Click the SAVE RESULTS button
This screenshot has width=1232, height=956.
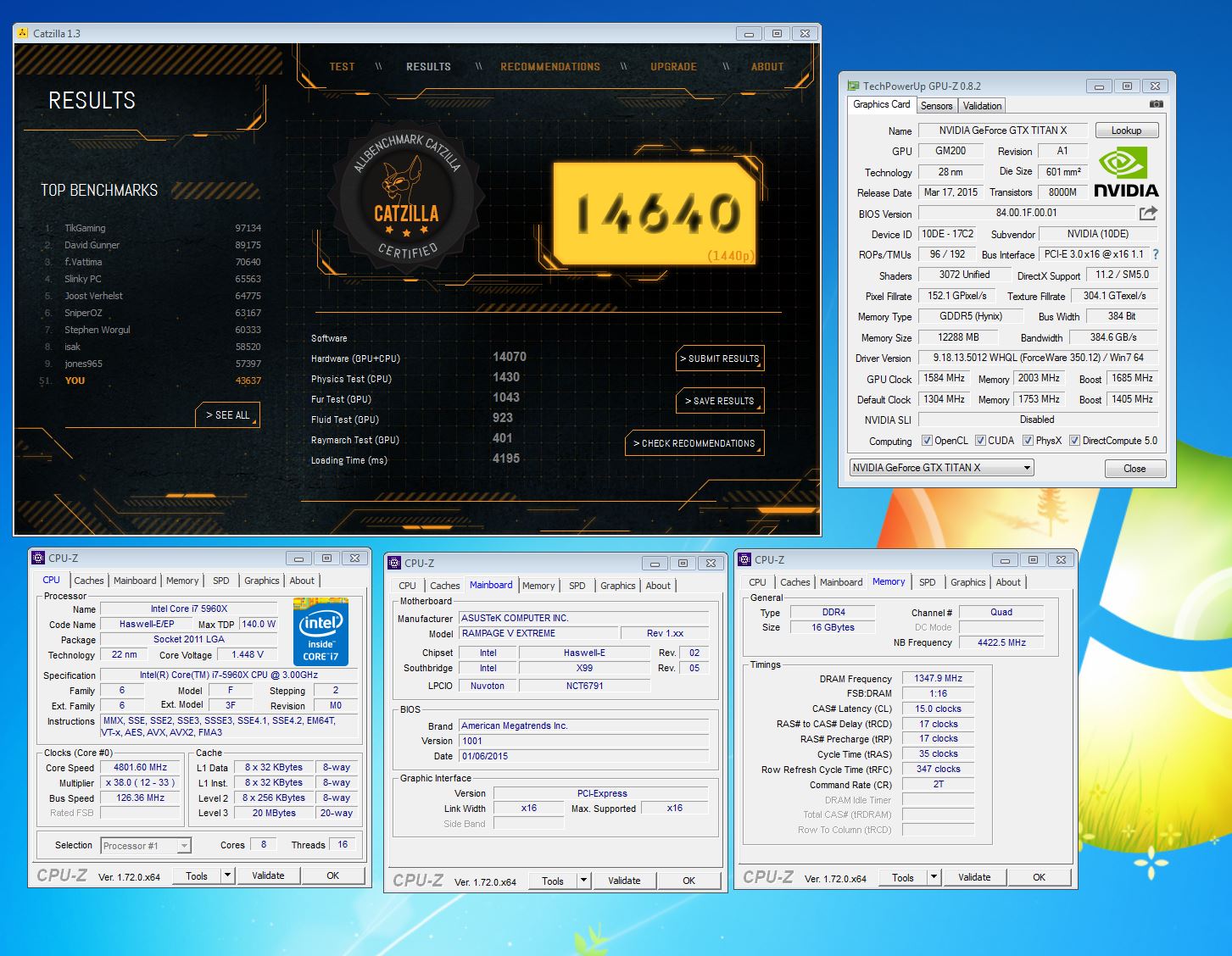click(720, 401)
